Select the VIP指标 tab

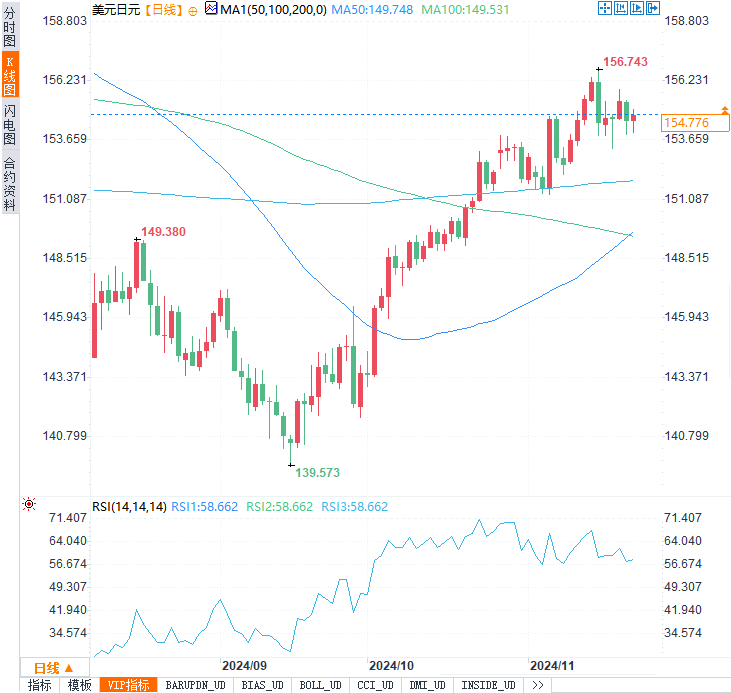coord(128,685)
